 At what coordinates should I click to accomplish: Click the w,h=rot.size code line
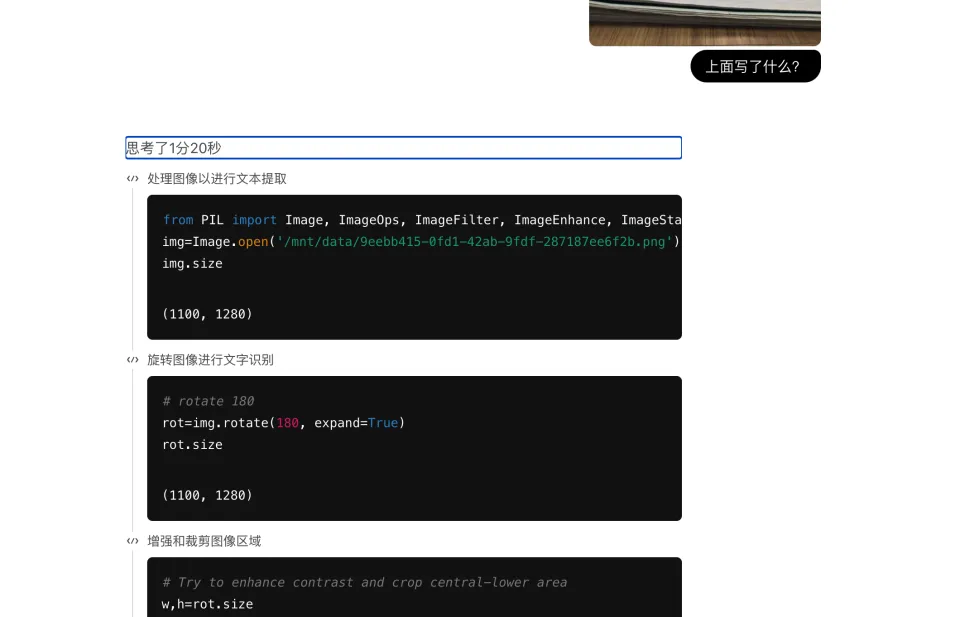[x=207, y=604]
